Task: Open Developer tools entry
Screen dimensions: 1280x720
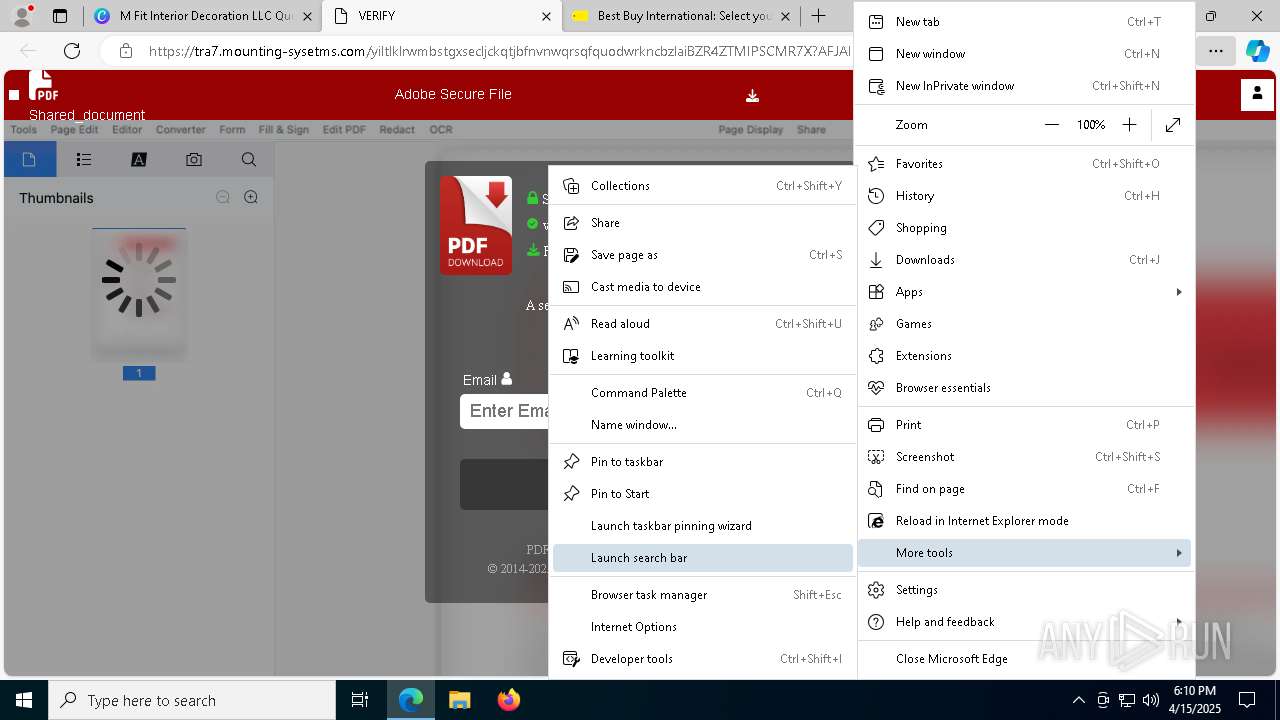Action: point(702,659)
